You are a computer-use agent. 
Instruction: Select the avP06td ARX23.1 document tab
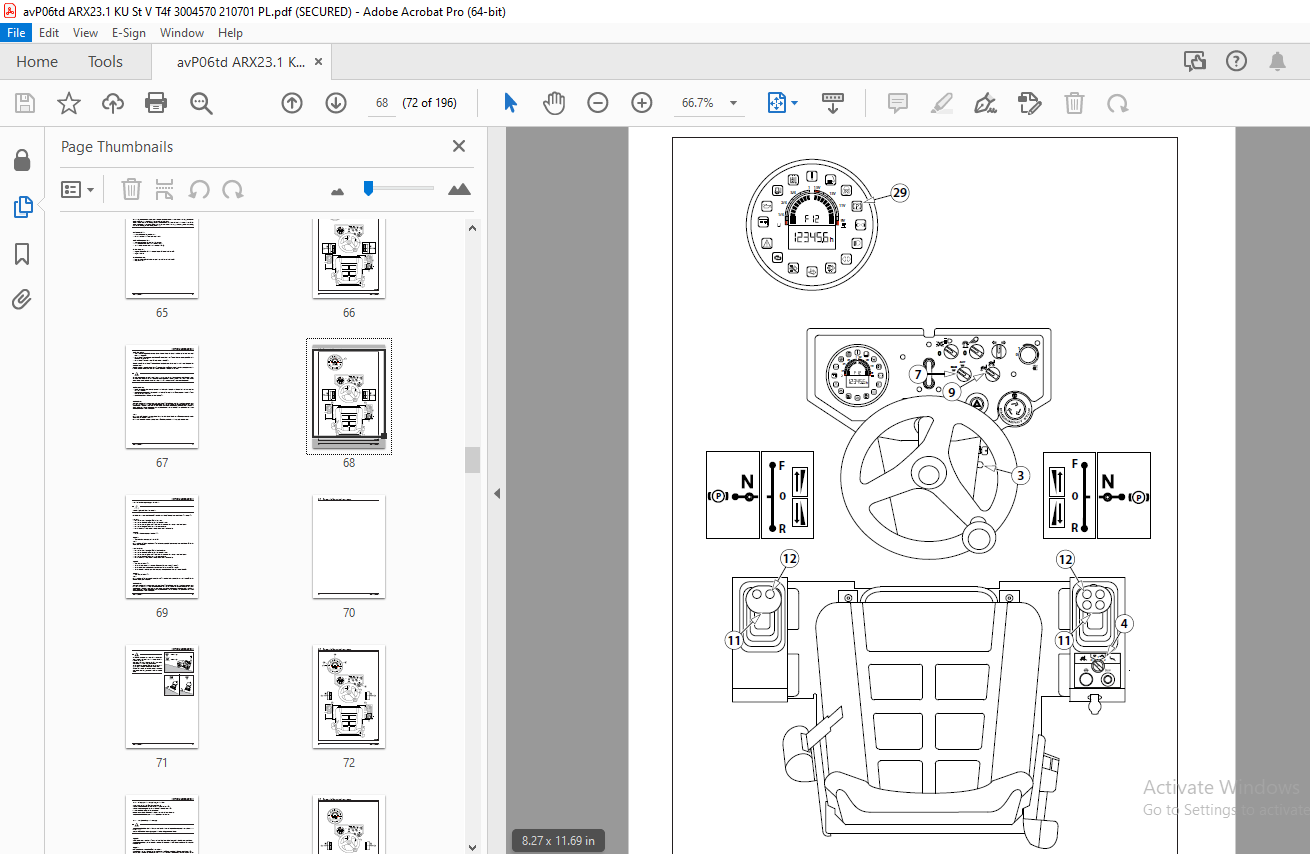tap(241, 61)
